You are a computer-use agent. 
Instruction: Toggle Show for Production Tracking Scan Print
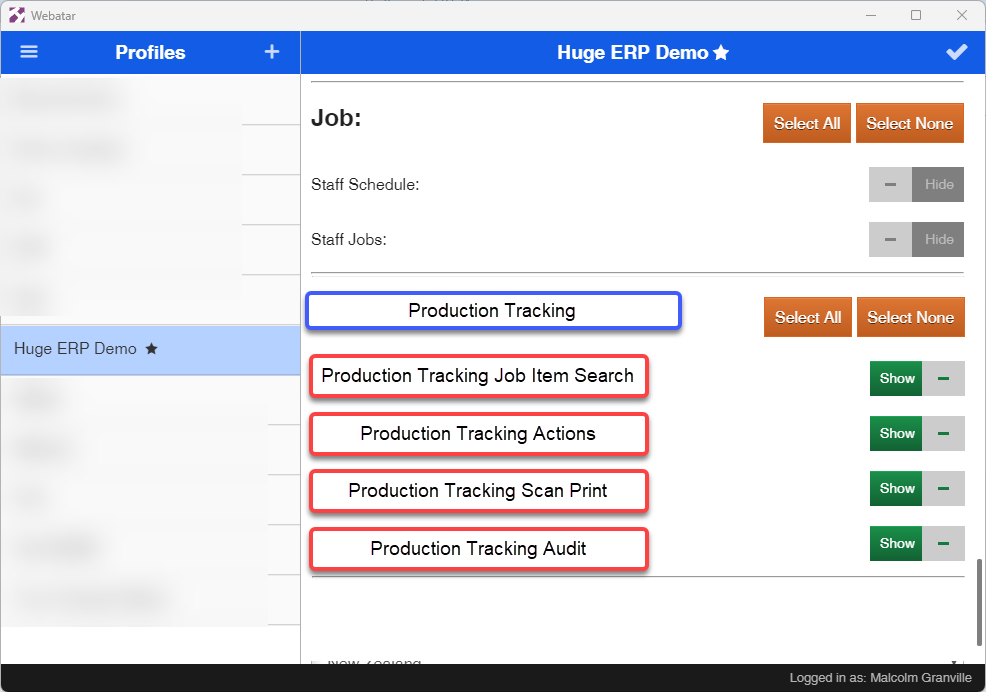point(896,489)
